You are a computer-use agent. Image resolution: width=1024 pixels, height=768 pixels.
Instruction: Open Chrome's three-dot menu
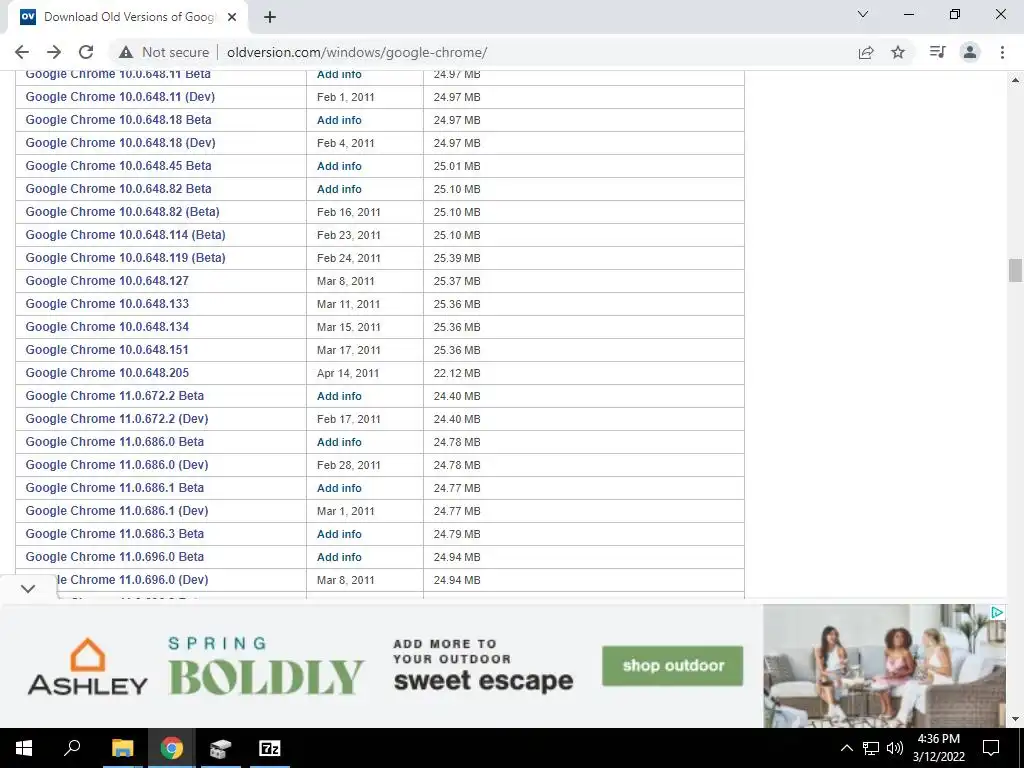[x=1002, y=52]
